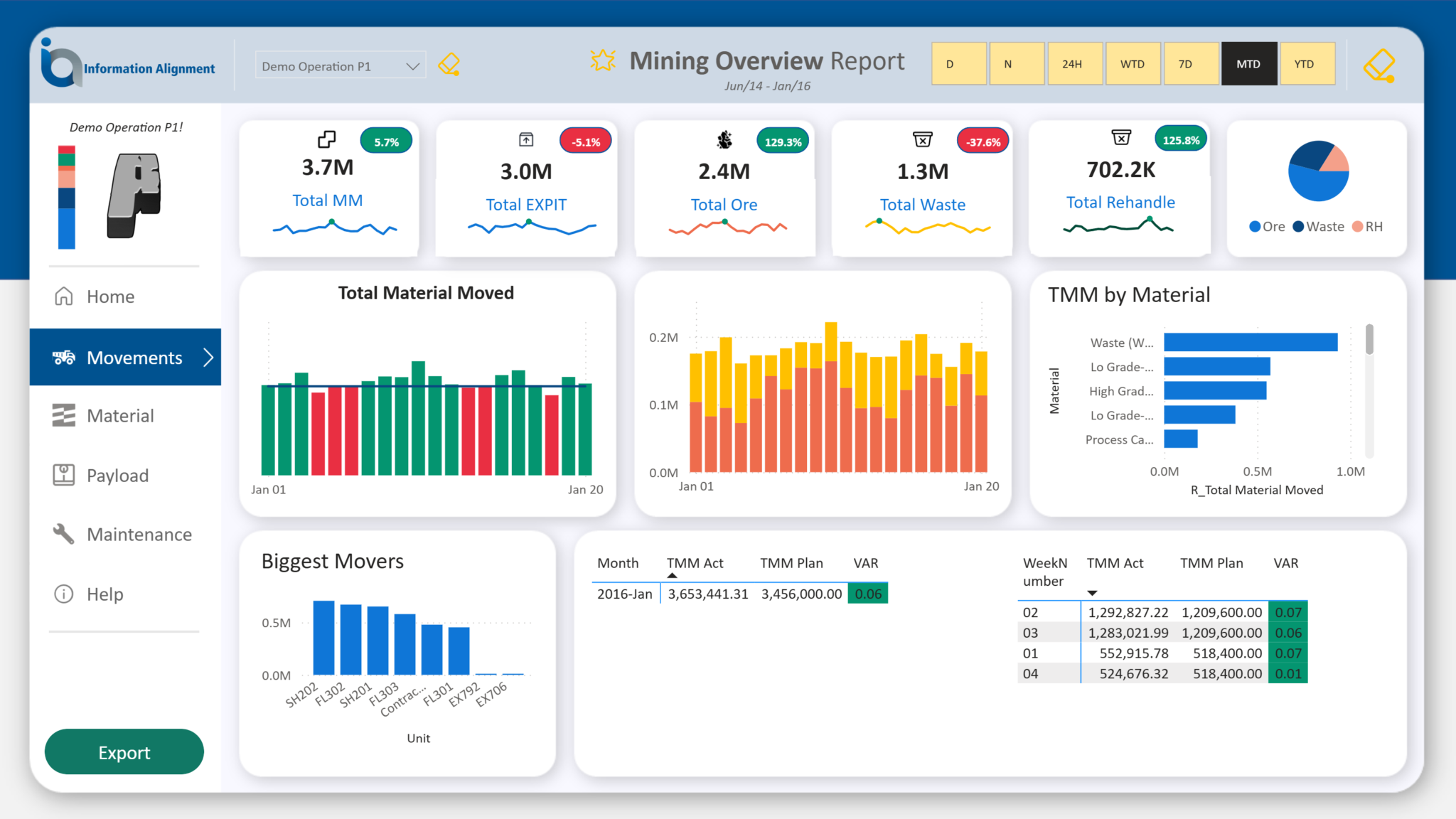Click the Waste legend color dot

(x=1299, y=226)
